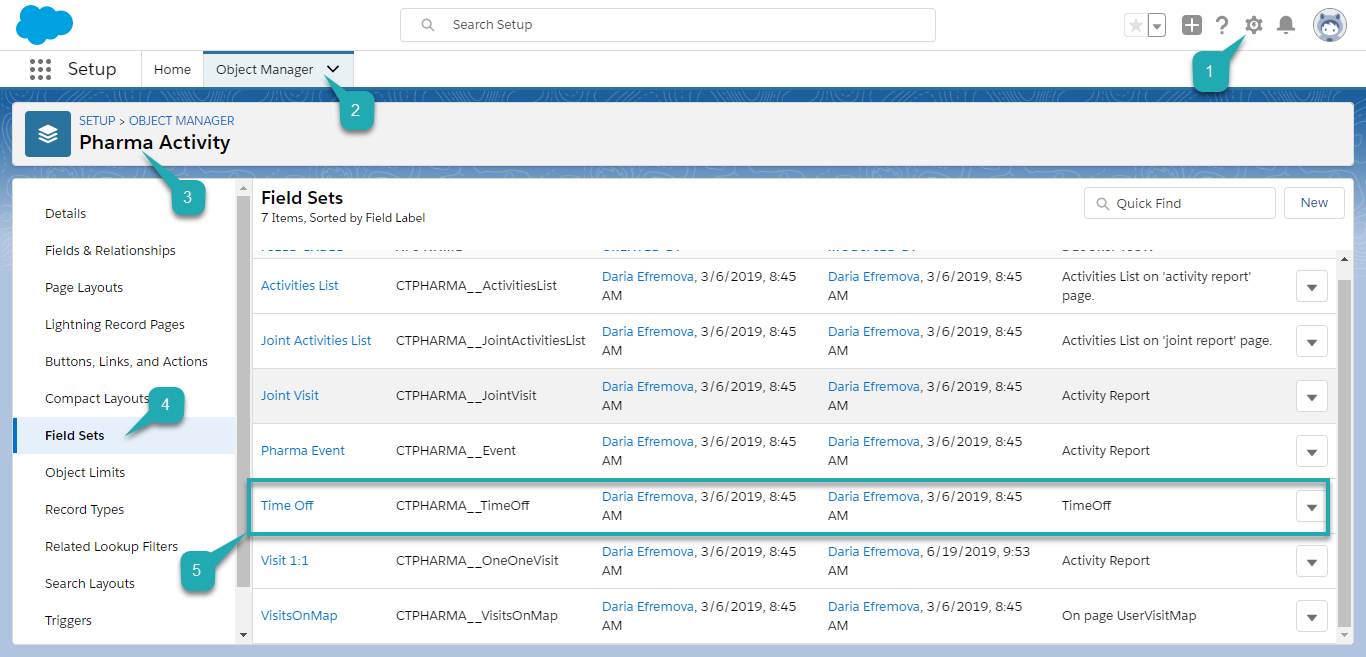
Task: Open the App Launcher grid icon
Action: pyautogui.click(x=40, y=69)
